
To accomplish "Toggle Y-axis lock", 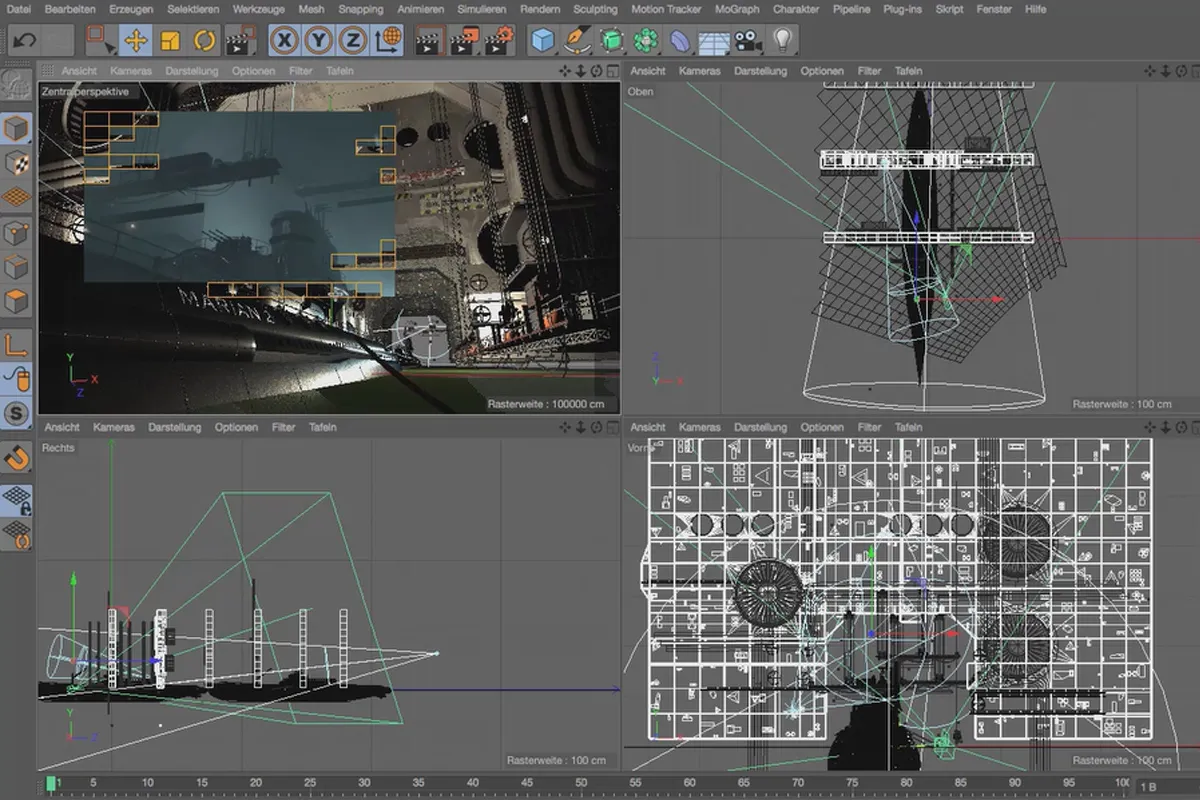I will (x=319, y=40).
